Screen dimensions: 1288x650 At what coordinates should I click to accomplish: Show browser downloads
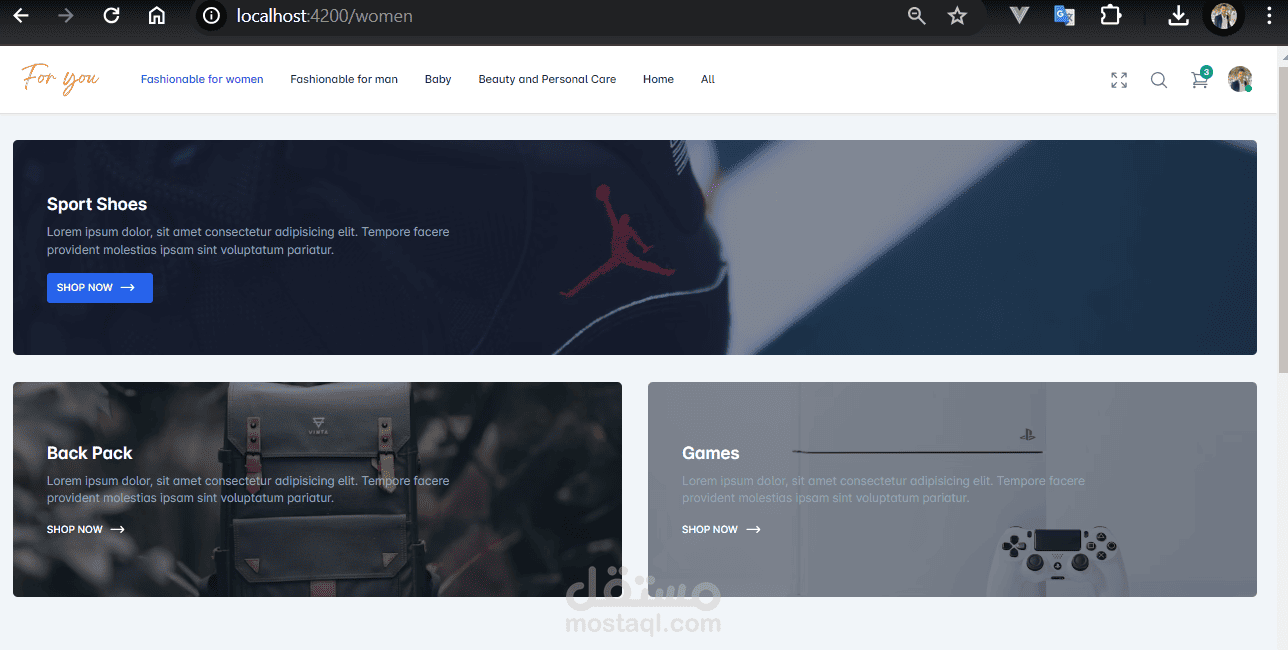point(1179,15)
